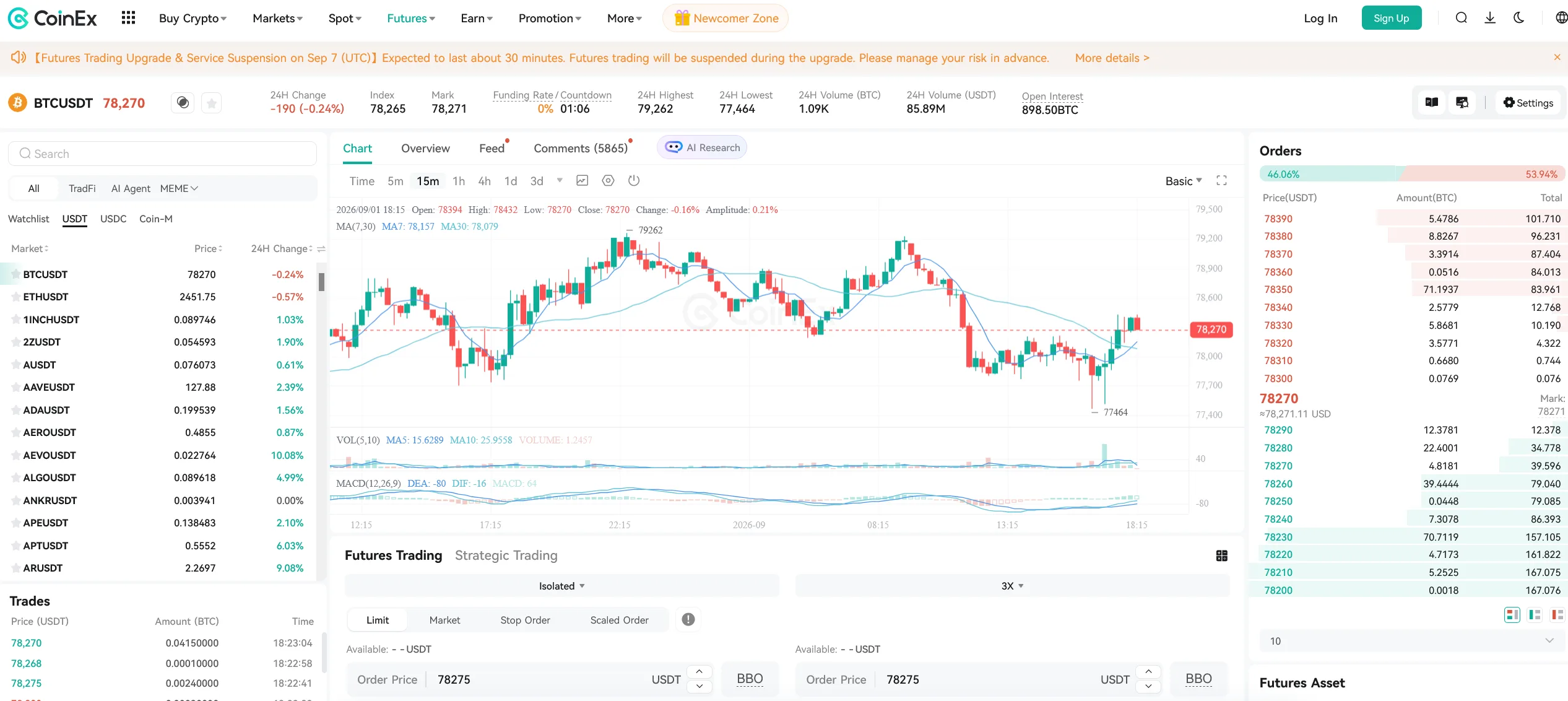Select the Stop Order tab
The height and width of the screenshot is (701, 1568).
tap(525, 620)
